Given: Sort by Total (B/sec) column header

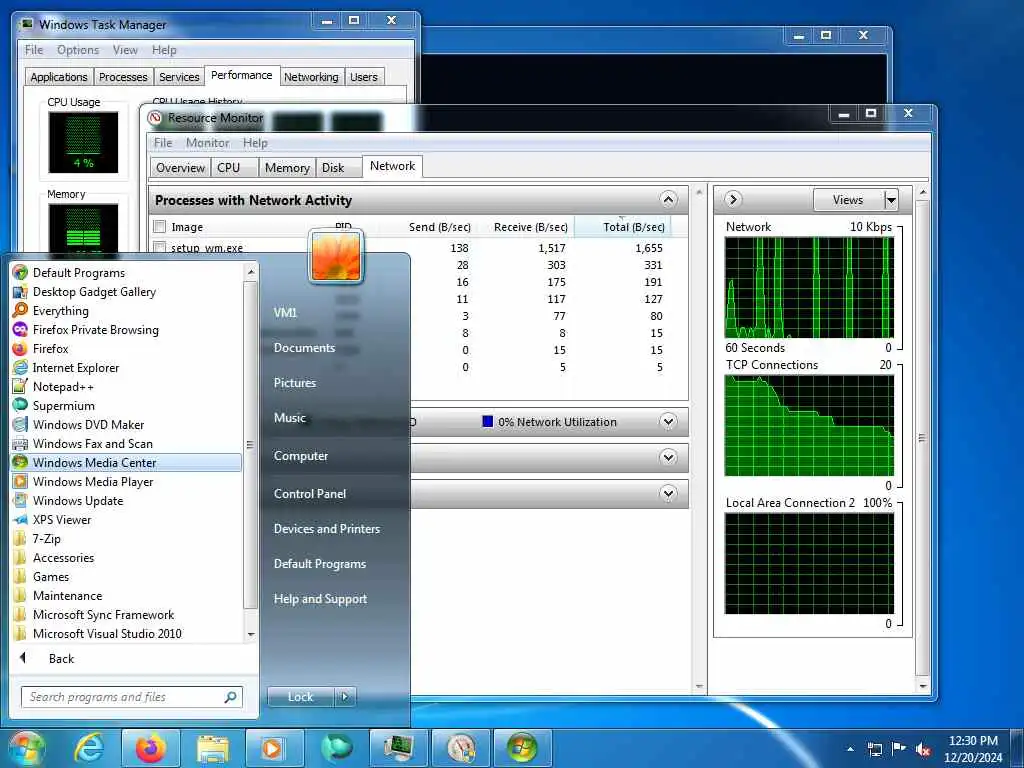Looking at the screenshot, I should pyautogui.click(x=624, y=227).
